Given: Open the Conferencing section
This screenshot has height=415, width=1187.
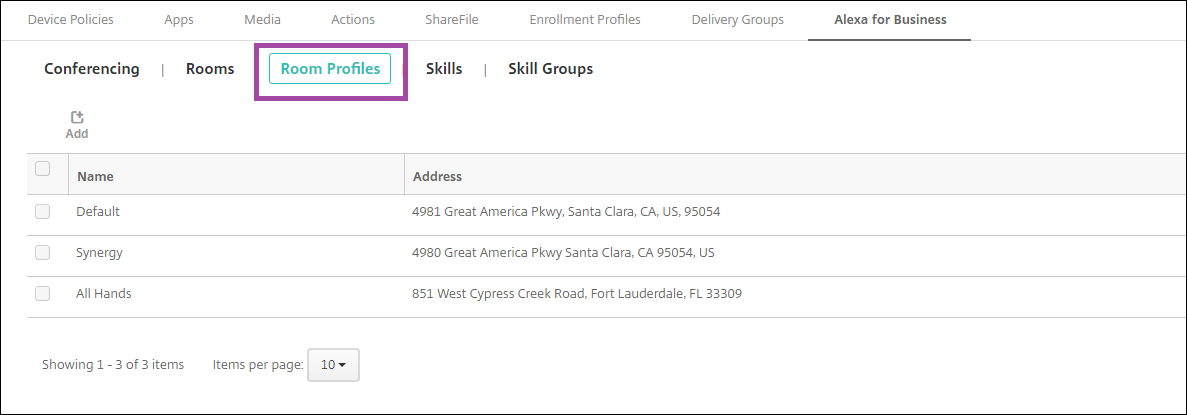Looking at the screenshot, I should [x=92, y=69].
